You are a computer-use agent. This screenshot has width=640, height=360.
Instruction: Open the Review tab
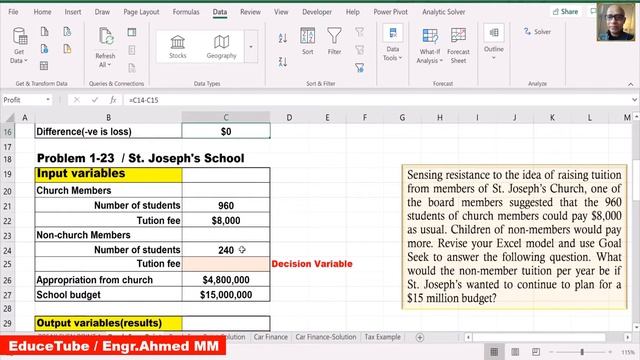250,12
